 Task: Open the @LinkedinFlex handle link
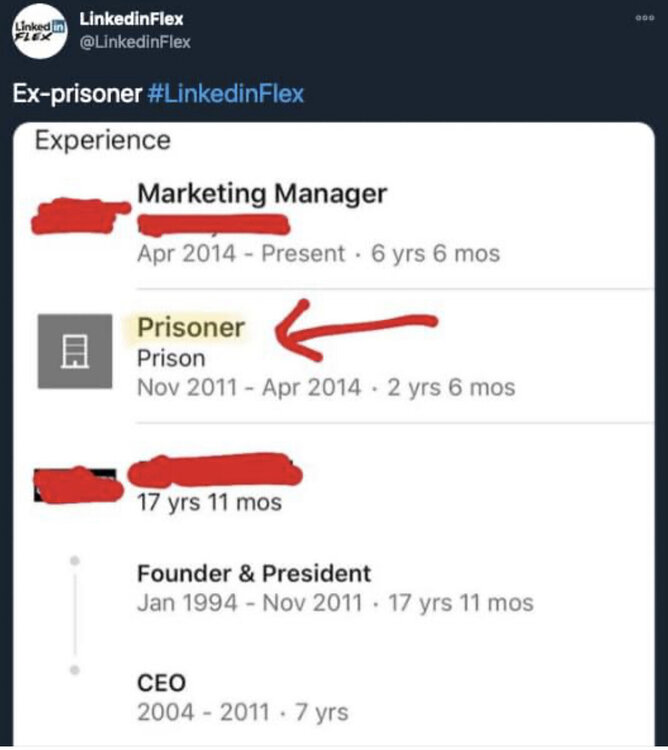(x=134, y=42)
